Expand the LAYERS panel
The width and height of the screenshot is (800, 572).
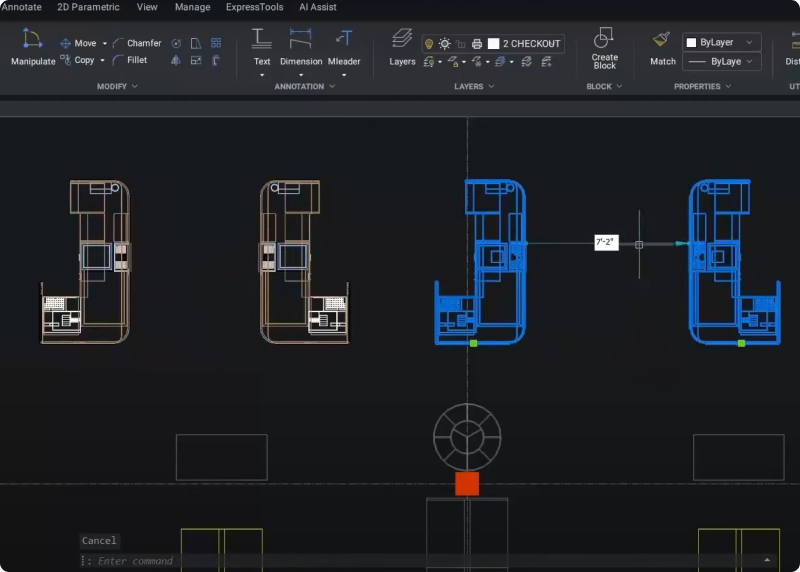tap(474, 86)
